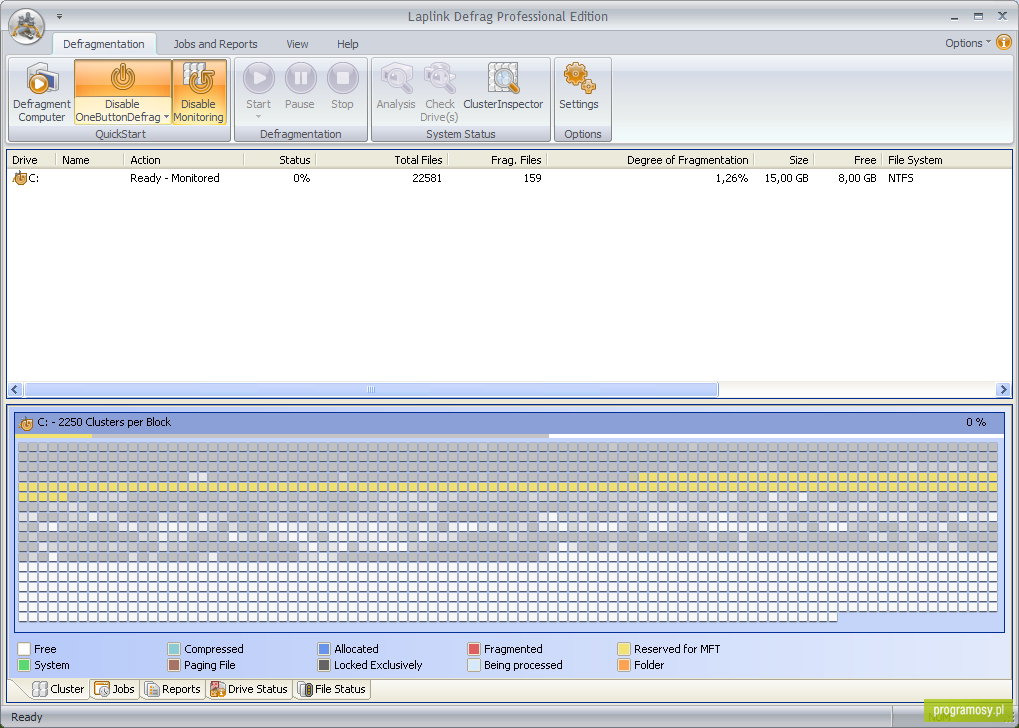Click the Allocated legend swatch
Screen dimensions: 1019x728
point(324,649)
